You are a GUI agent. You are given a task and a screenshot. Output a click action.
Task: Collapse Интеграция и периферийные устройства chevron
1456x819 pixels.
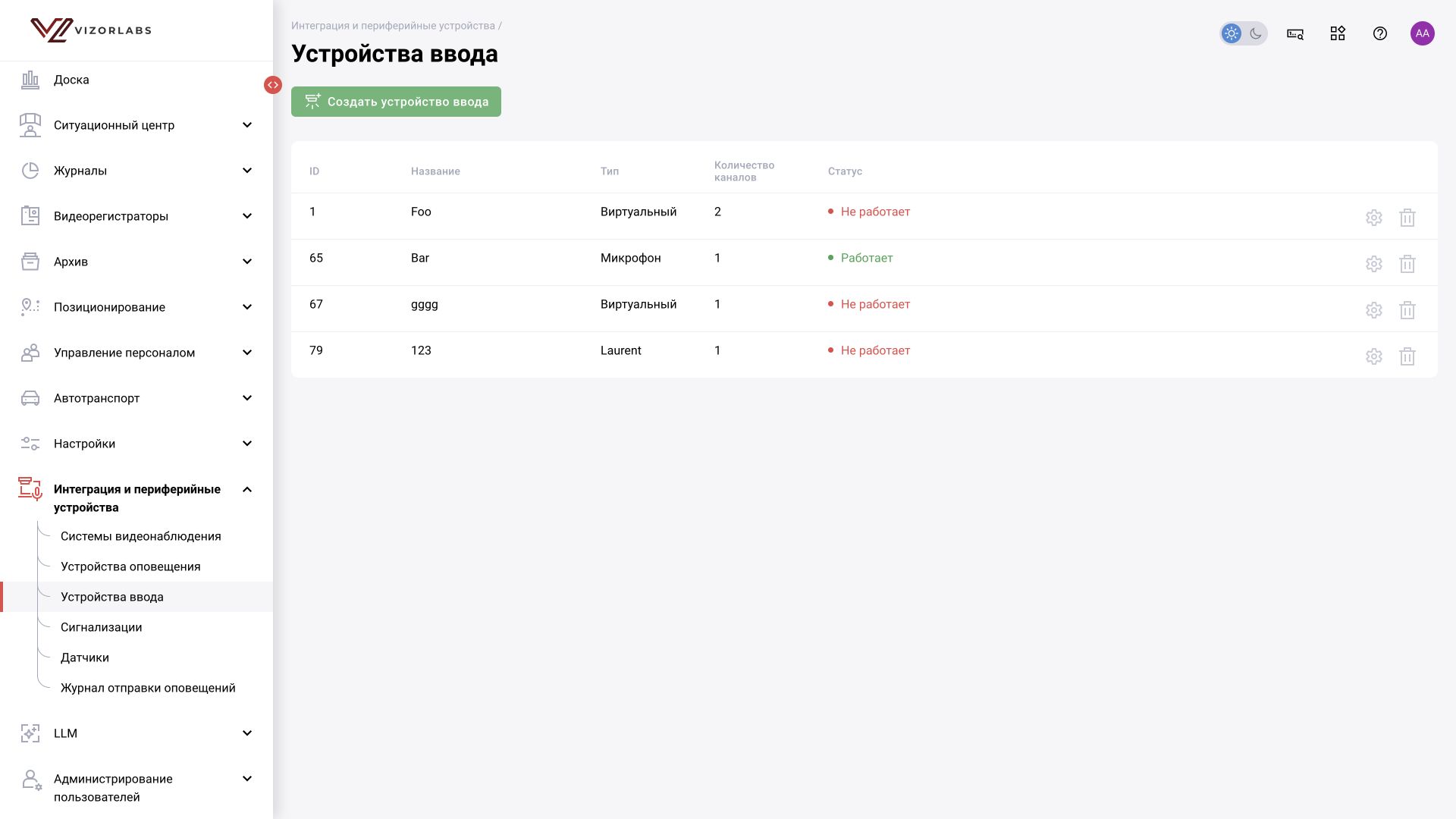[x=247, y=490]
